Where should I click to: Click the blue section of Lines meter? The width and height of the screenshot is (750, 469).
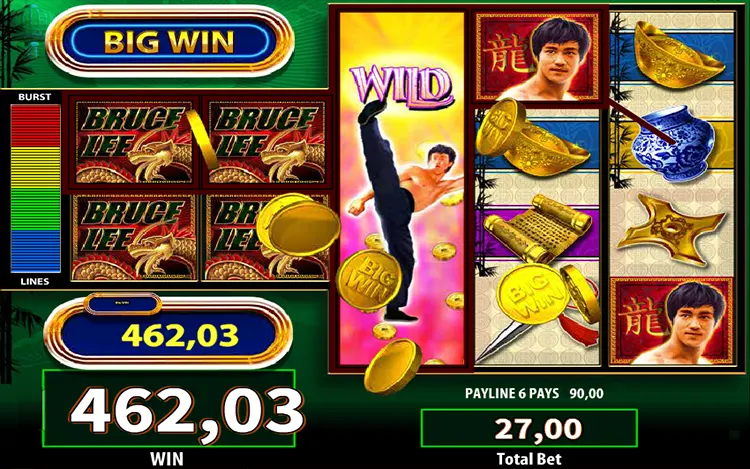click(x=35, y=252)
